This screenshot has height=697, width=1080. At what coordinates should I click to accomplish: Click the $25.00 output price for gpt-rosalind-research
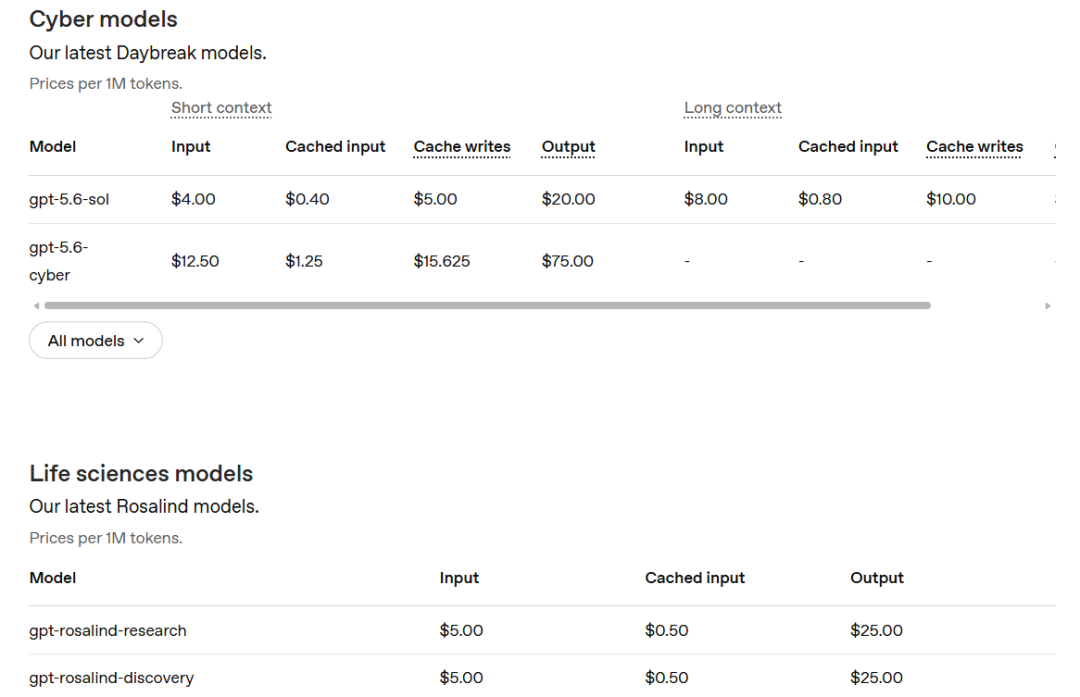(x=876, y=630)
